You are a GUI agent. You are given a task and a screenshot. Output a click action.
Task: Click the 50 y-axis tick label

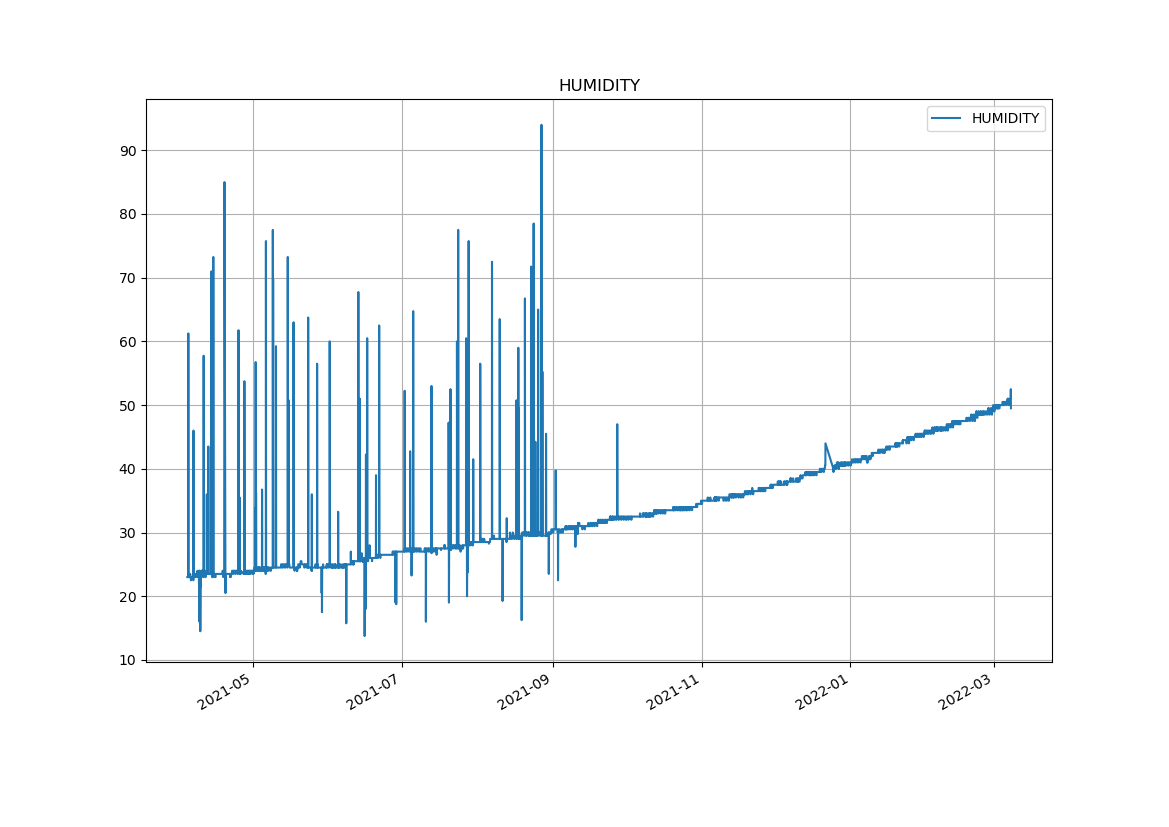(x=128, y=406)
